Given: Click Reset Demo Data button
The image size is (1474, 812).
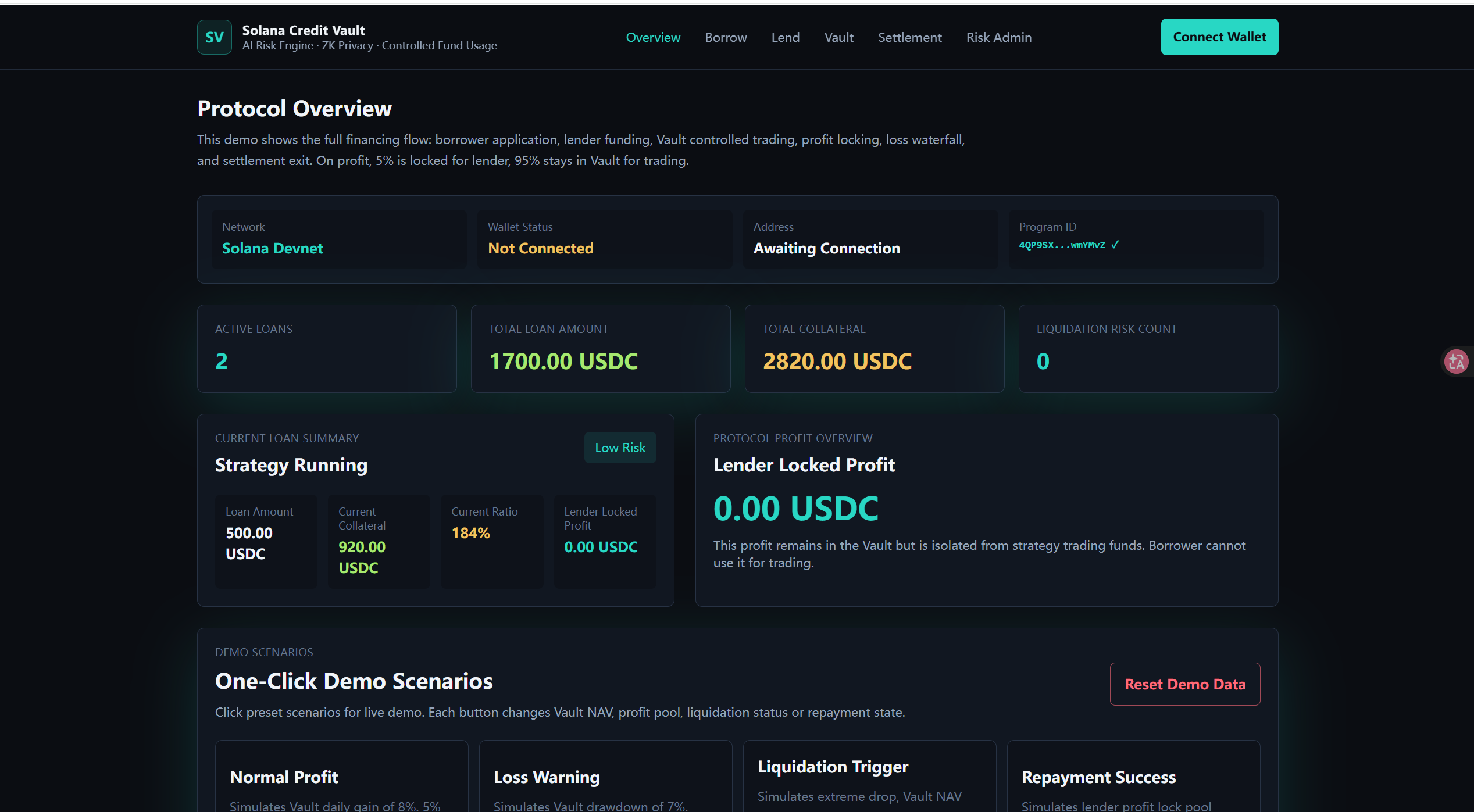Looking at the screenshot, I should [x=1185, y=684].
